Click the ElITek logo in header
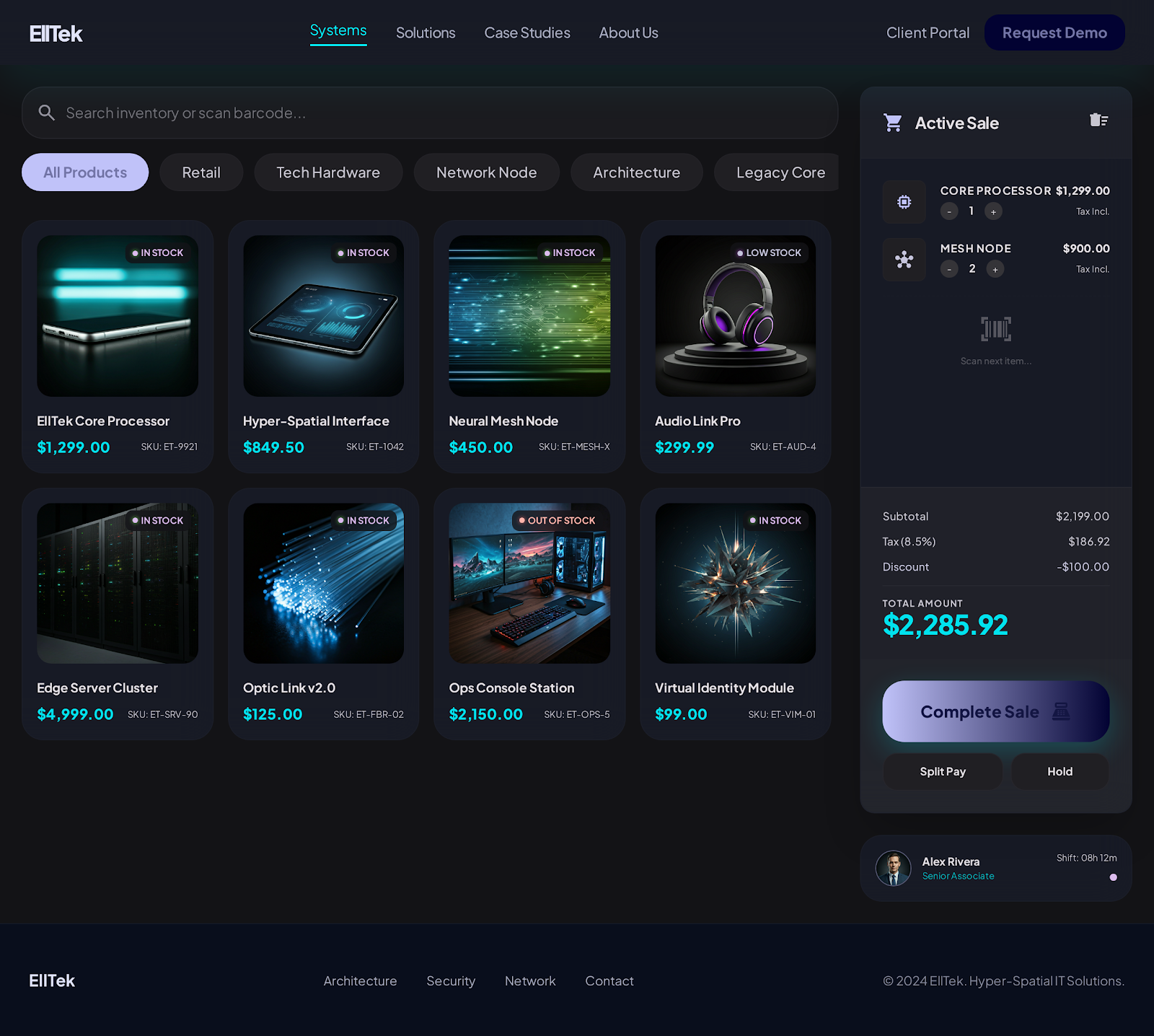 pyautogui.click(x=56, y=34)
